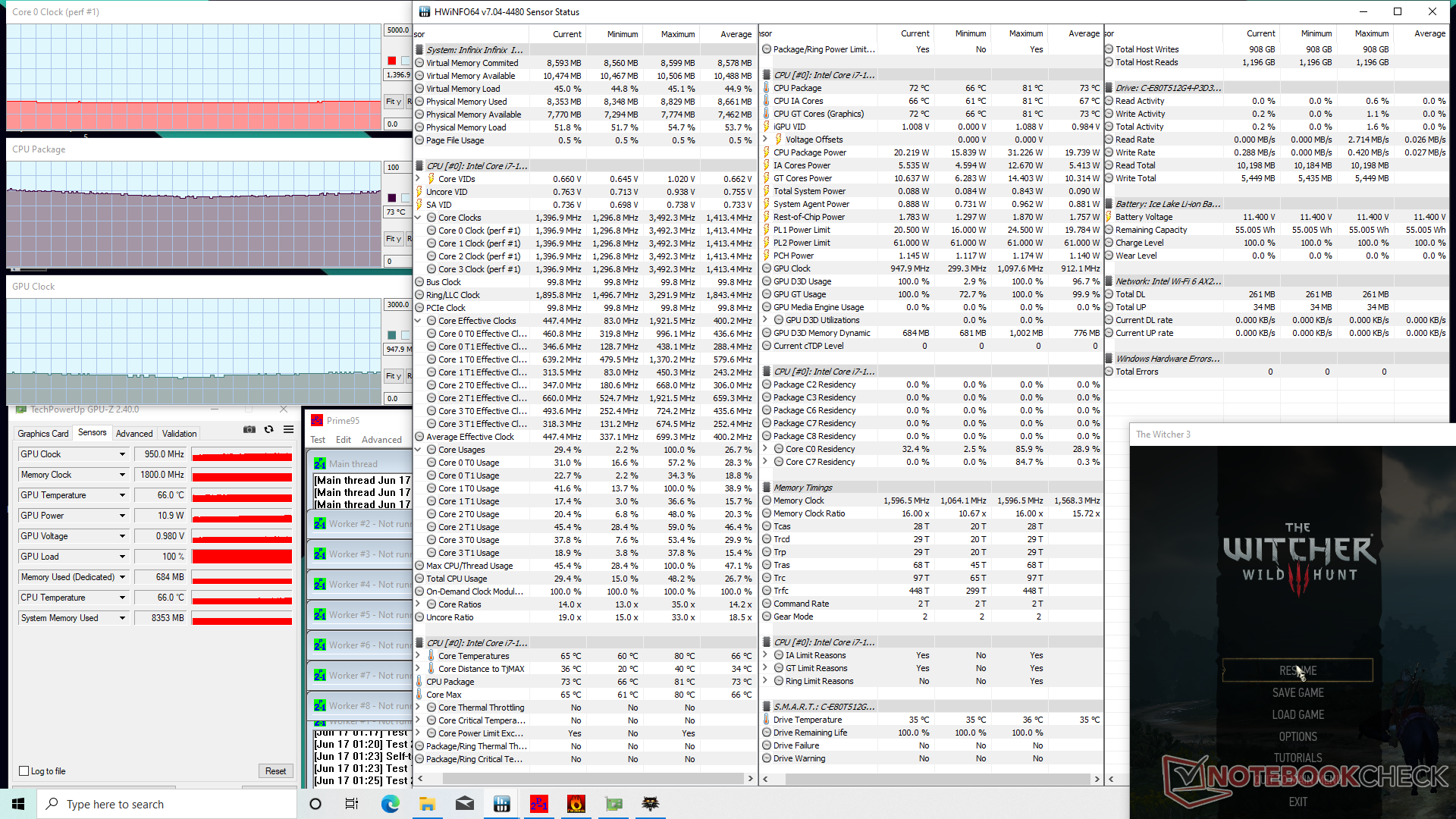
Task: Expand the IA Limit Reasons group
Action: (766, 655)
